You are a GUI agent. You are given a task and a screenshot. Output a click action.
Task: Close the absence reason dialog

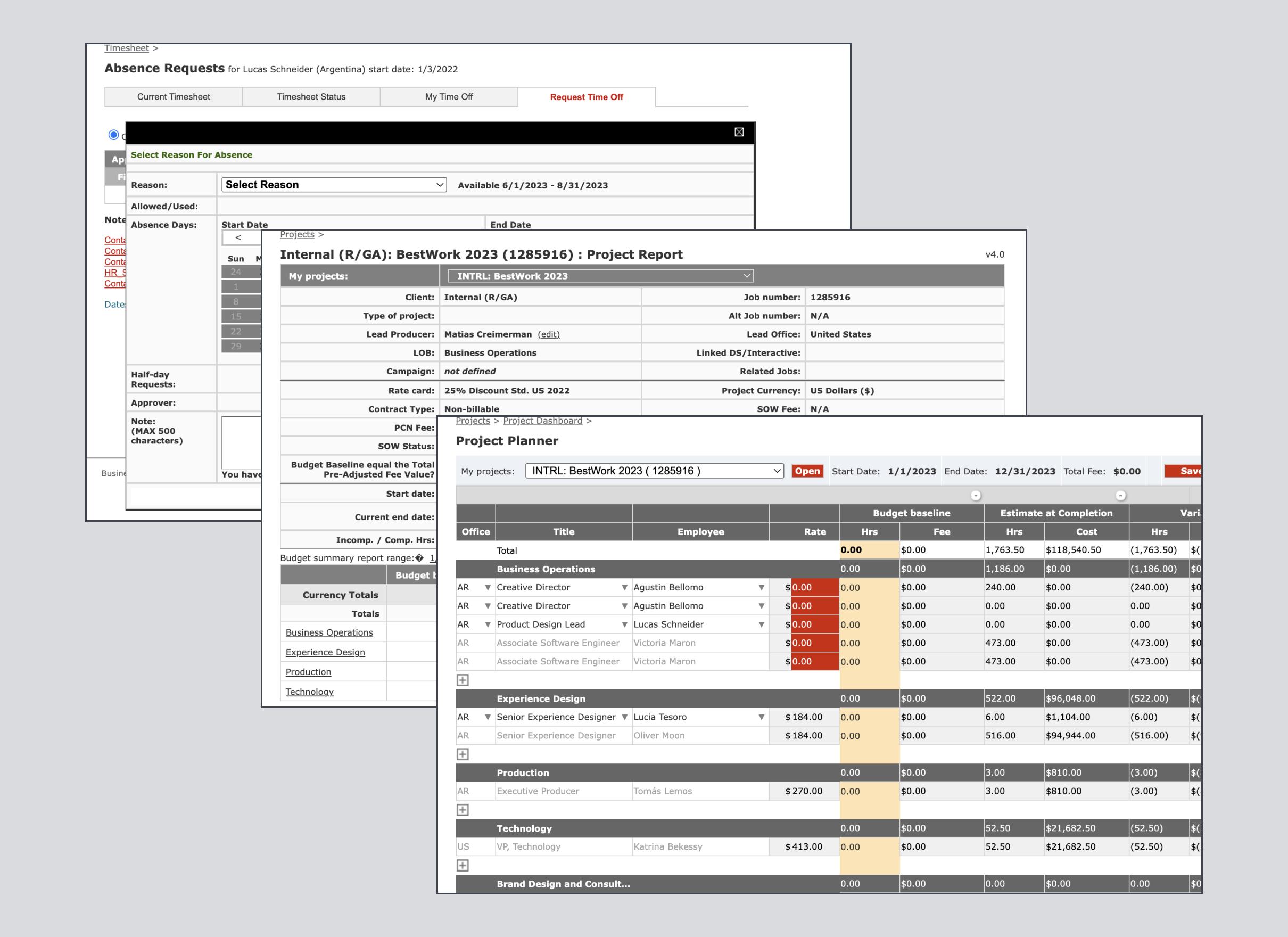pos(739,132)
